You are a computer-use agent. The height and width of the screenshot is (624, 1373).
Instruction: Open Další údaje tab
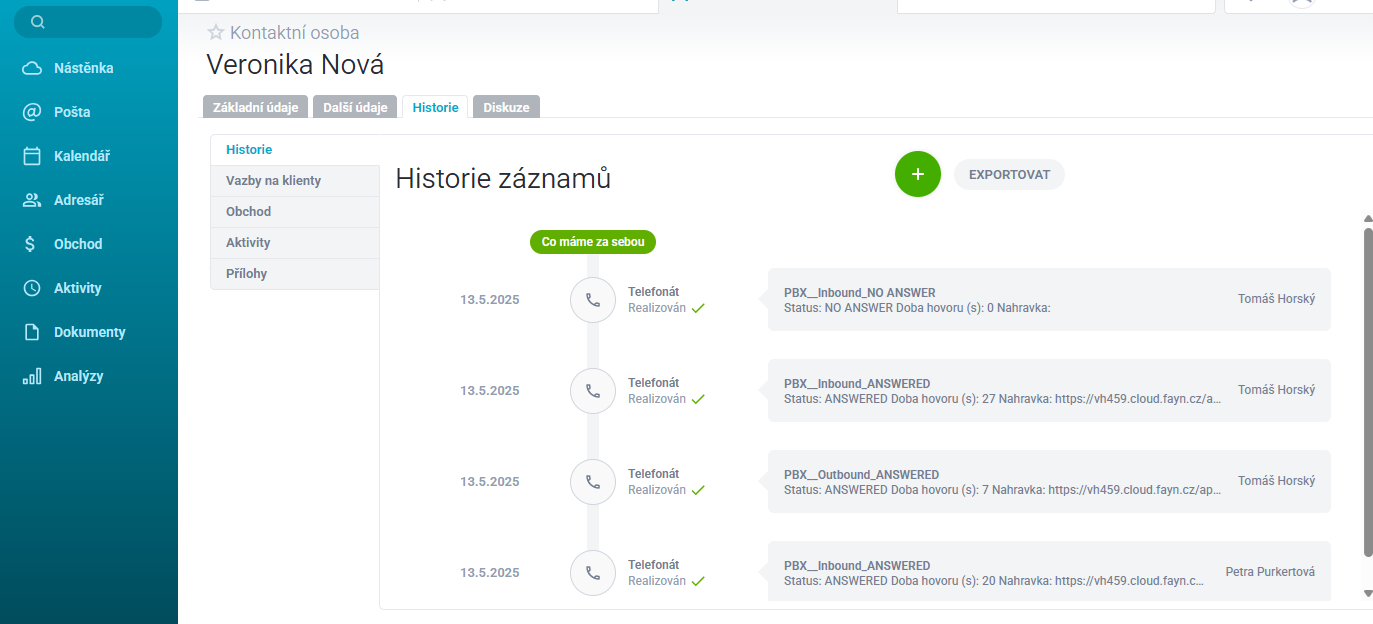pos(355,107)
